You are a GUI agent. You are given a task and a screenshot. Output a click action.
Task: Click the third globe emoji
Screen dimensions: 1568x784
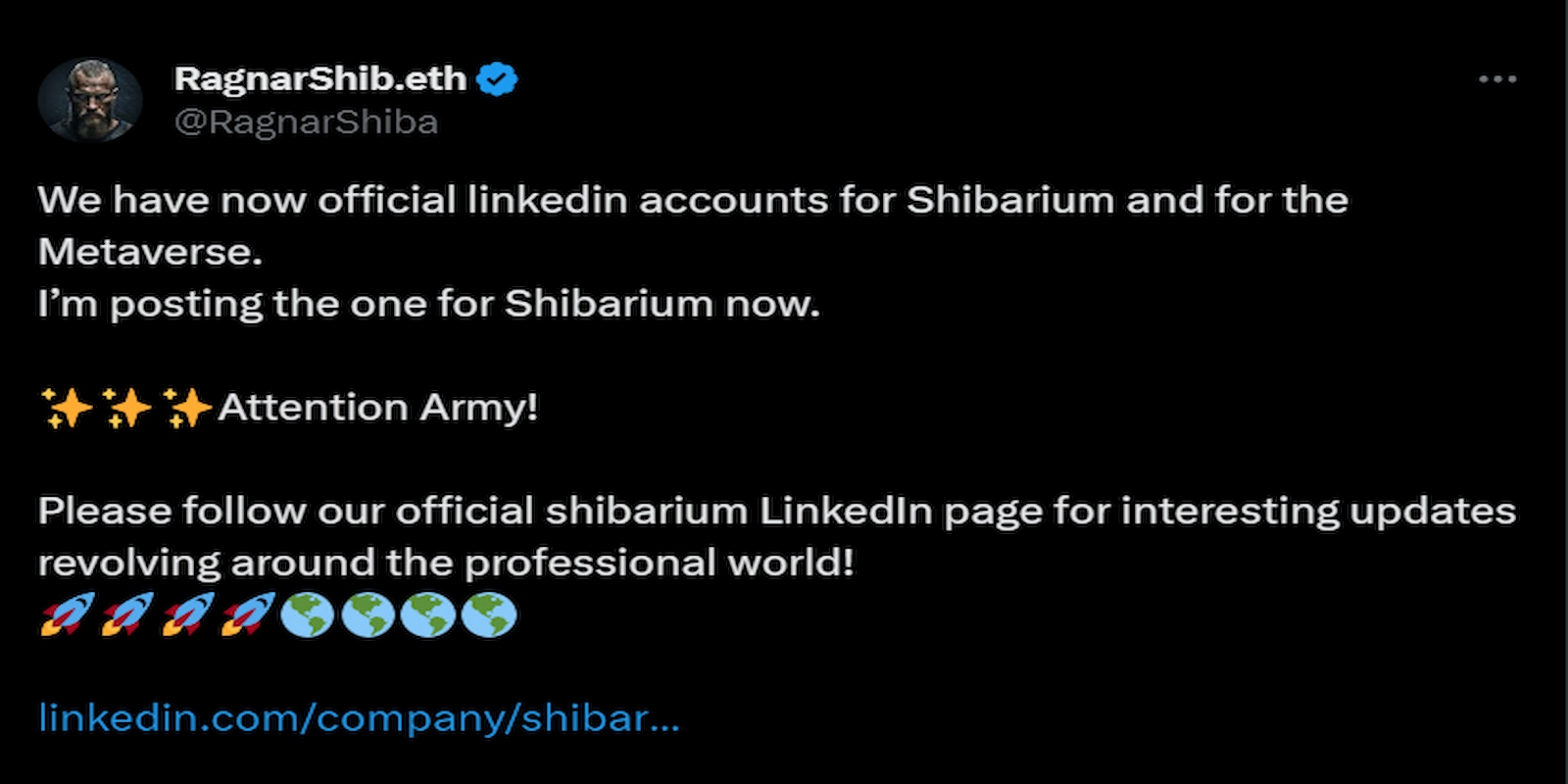[427, 615]
